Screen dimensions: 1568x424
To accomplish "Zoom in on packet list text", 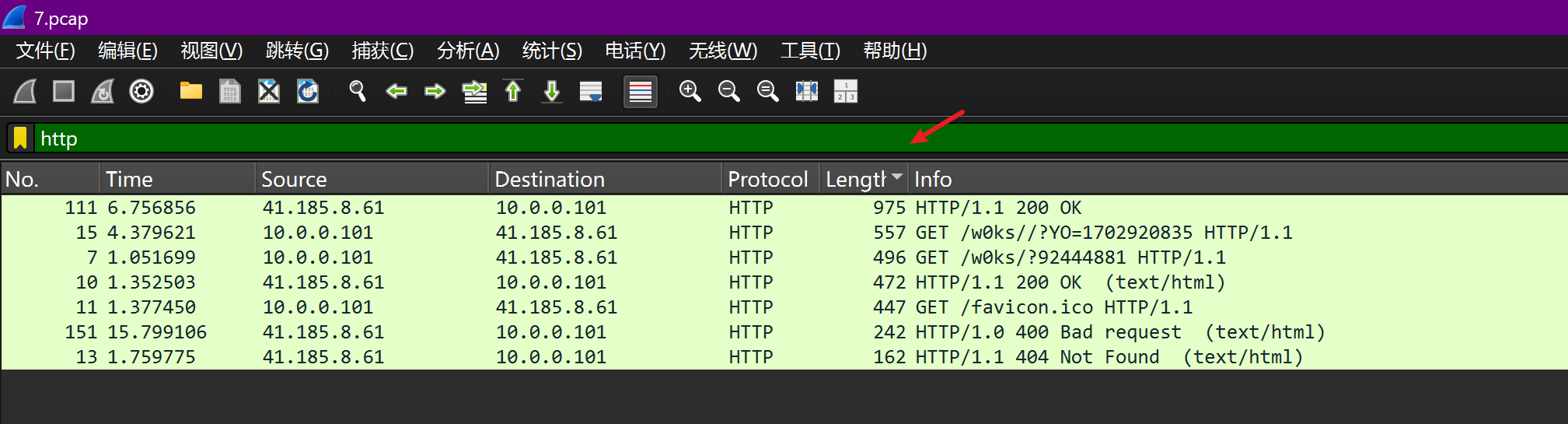I will point(690,92).
